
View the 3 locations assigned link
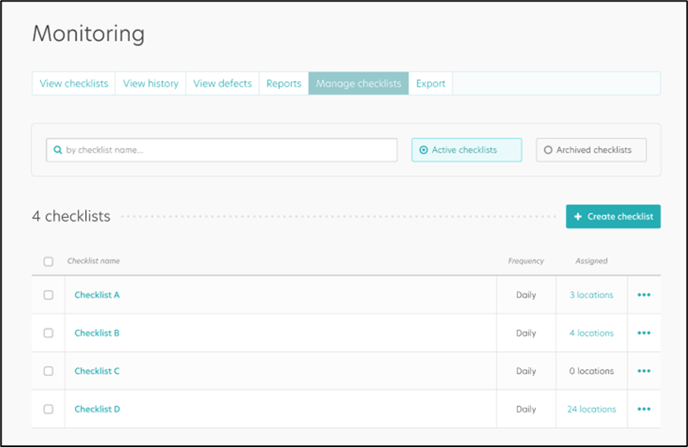click(x=591, y=295)
